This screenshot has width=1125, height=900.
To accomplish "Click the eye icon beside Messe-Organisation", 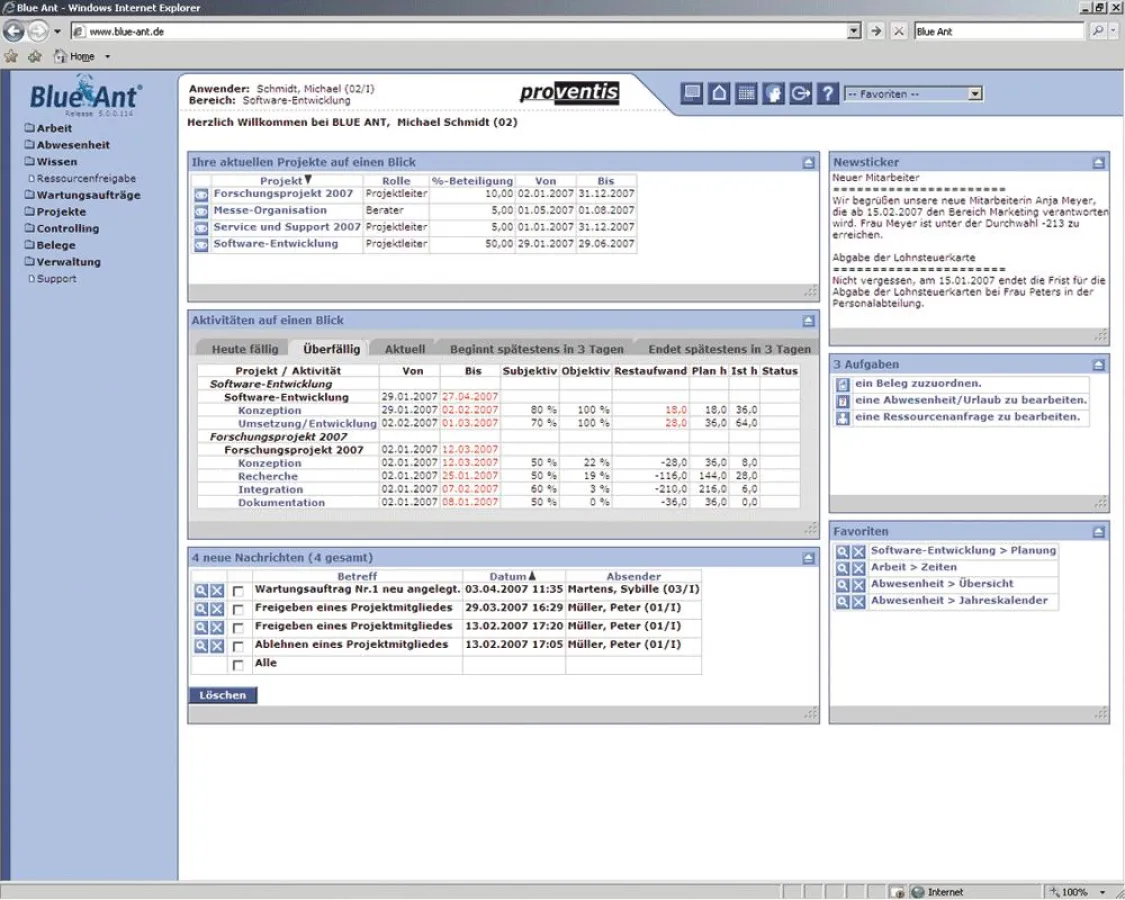I will pos(201,212).
